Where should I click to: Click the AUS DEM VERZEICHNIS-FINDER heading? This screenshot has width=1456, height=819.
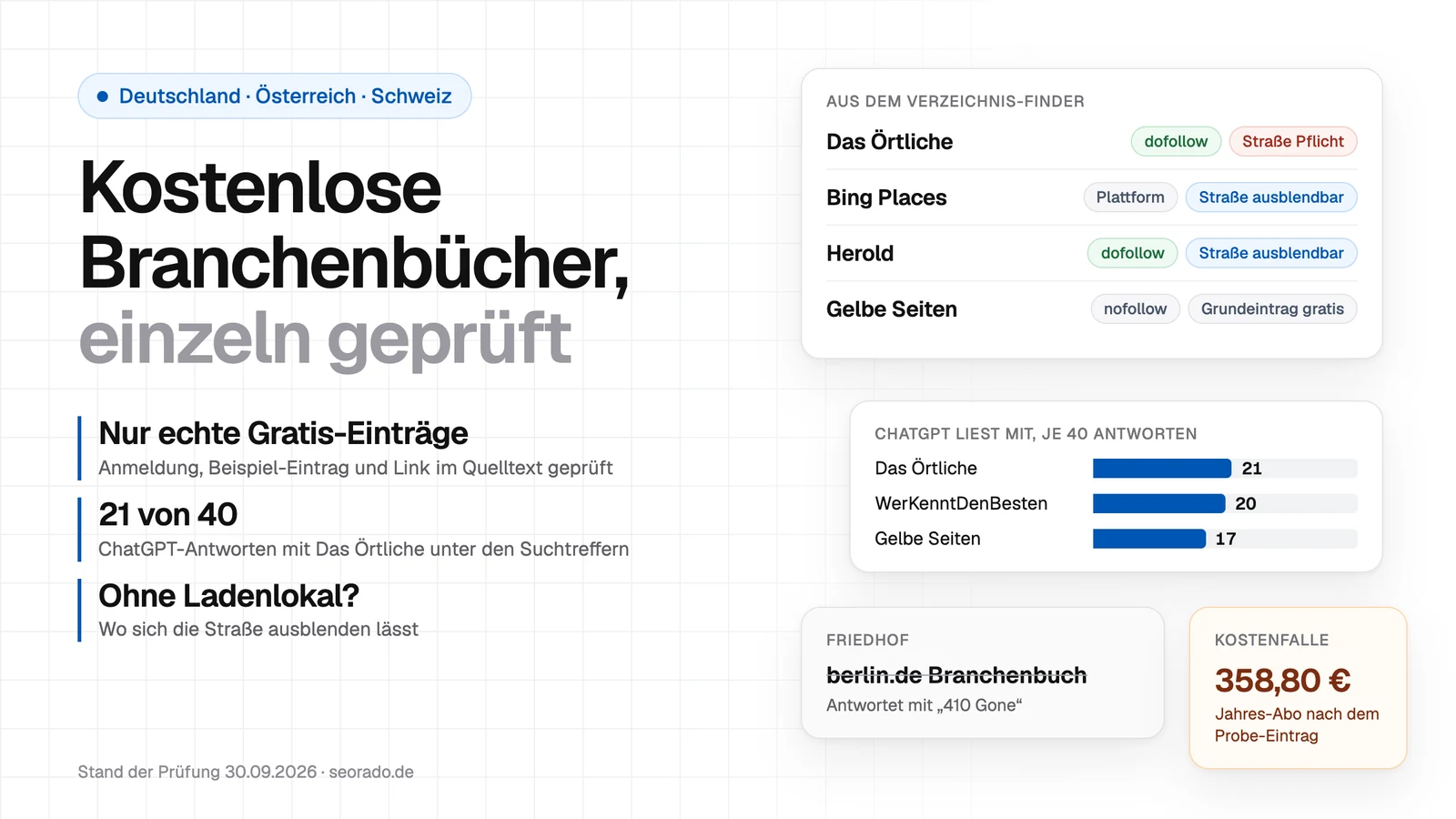point(955,102)
